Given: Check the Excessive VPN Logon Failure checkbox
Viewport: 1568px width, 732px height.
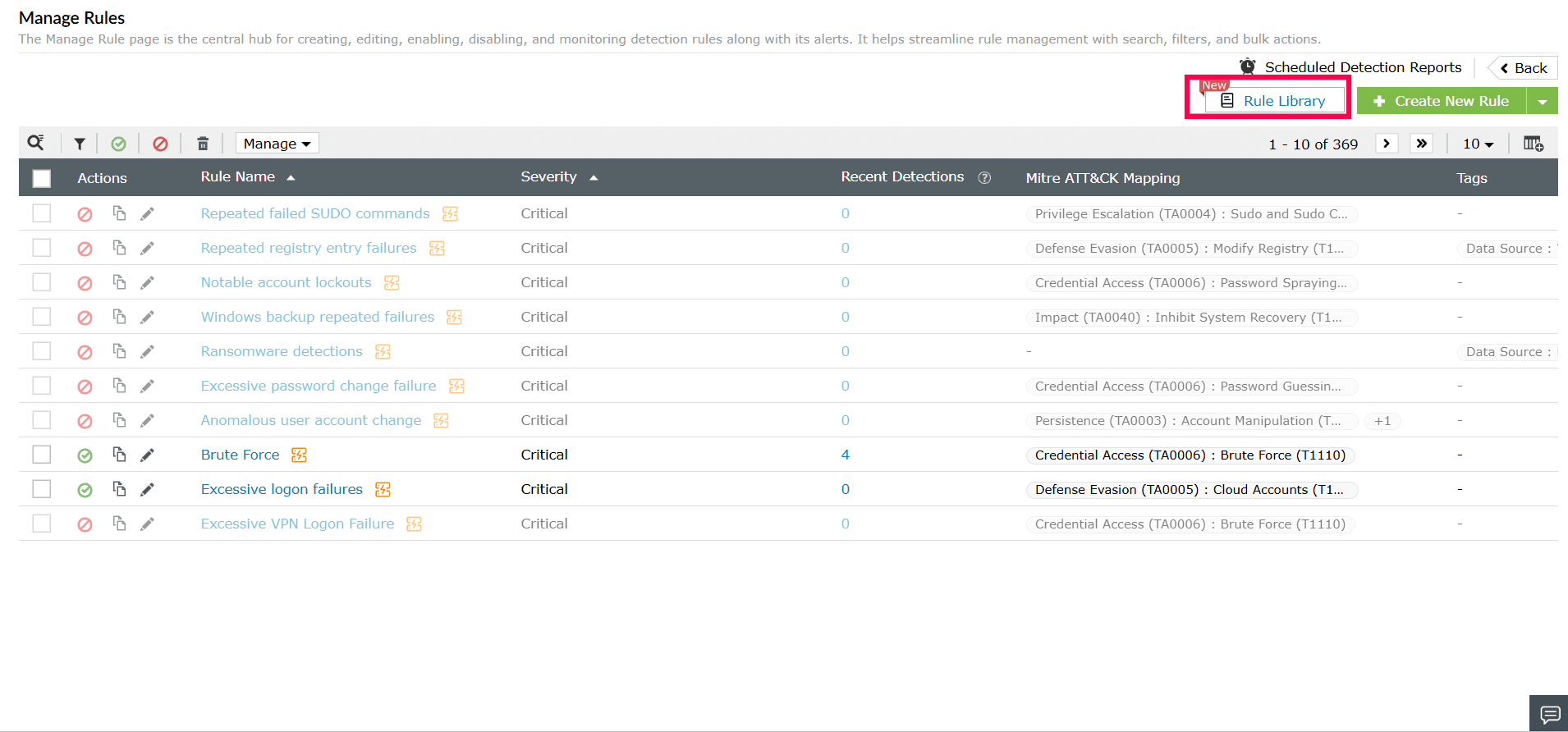Looking at the screenshot, I should [x=42, y=524].
